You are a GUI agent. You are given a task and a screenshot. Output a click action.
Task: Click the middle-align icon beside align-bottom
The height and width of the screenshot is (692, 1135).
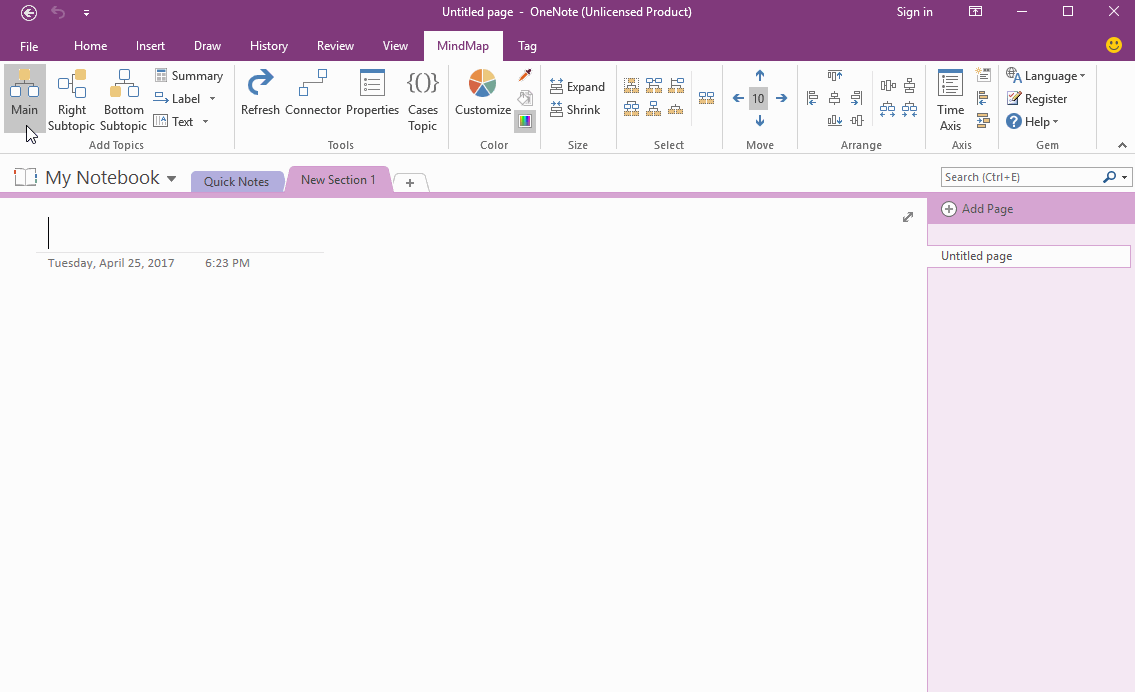[857, 121]
